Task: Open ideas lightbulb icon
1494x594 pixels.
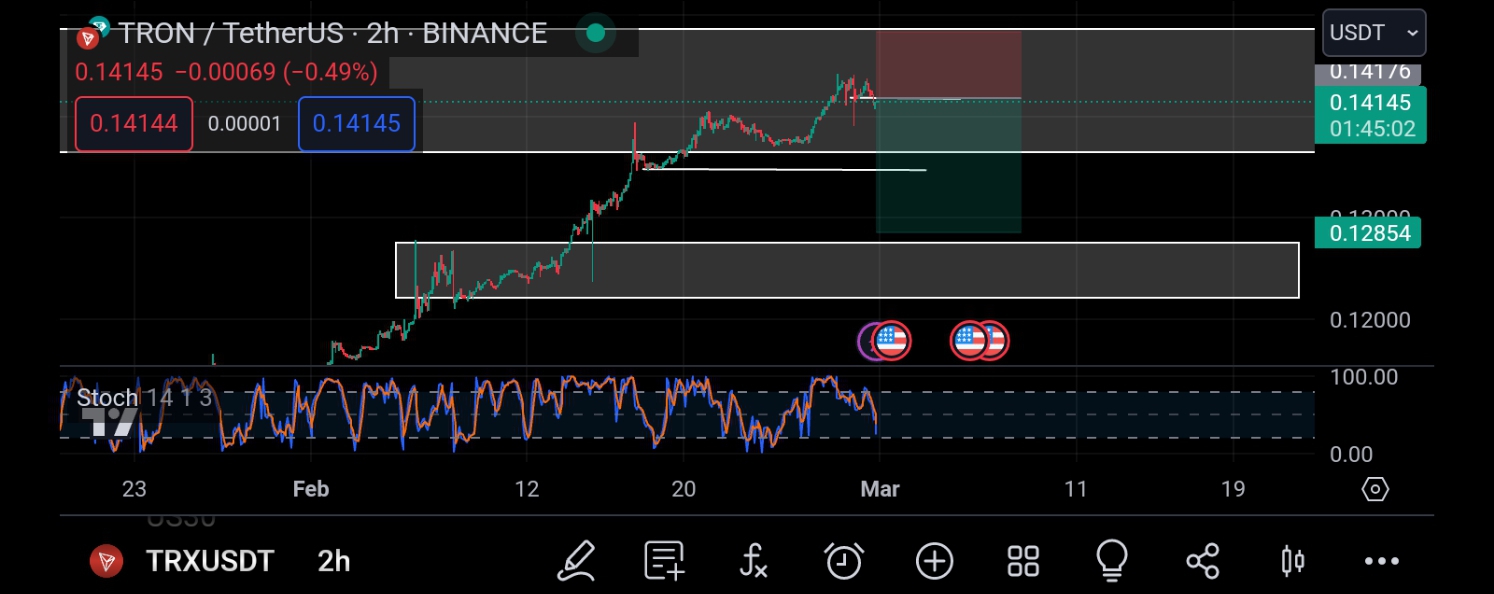Action: pyautogui.click(x=1112, y=560)
